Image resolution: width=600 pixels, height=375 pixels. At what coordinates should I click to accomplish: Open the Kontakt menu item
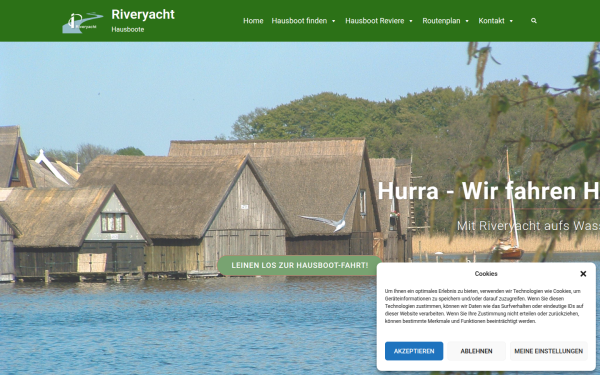pyautogui.click(x=491, y=21)
